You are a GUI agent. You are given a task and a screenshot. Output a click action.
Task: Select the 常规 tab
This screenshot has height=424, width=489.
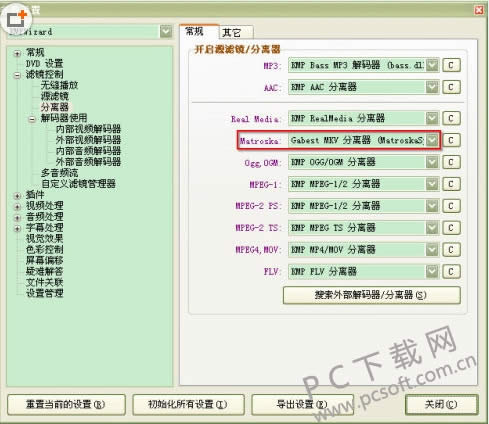click(199, 32)
